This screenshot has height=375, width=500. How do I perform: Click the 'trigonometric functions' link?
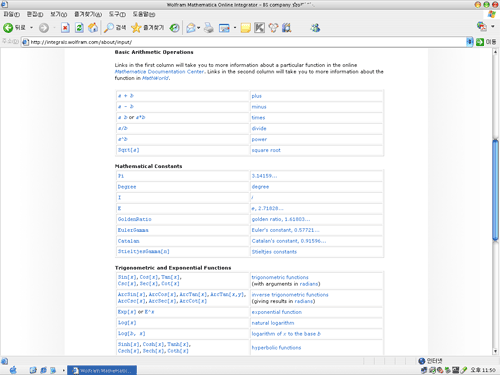point(280,277)
